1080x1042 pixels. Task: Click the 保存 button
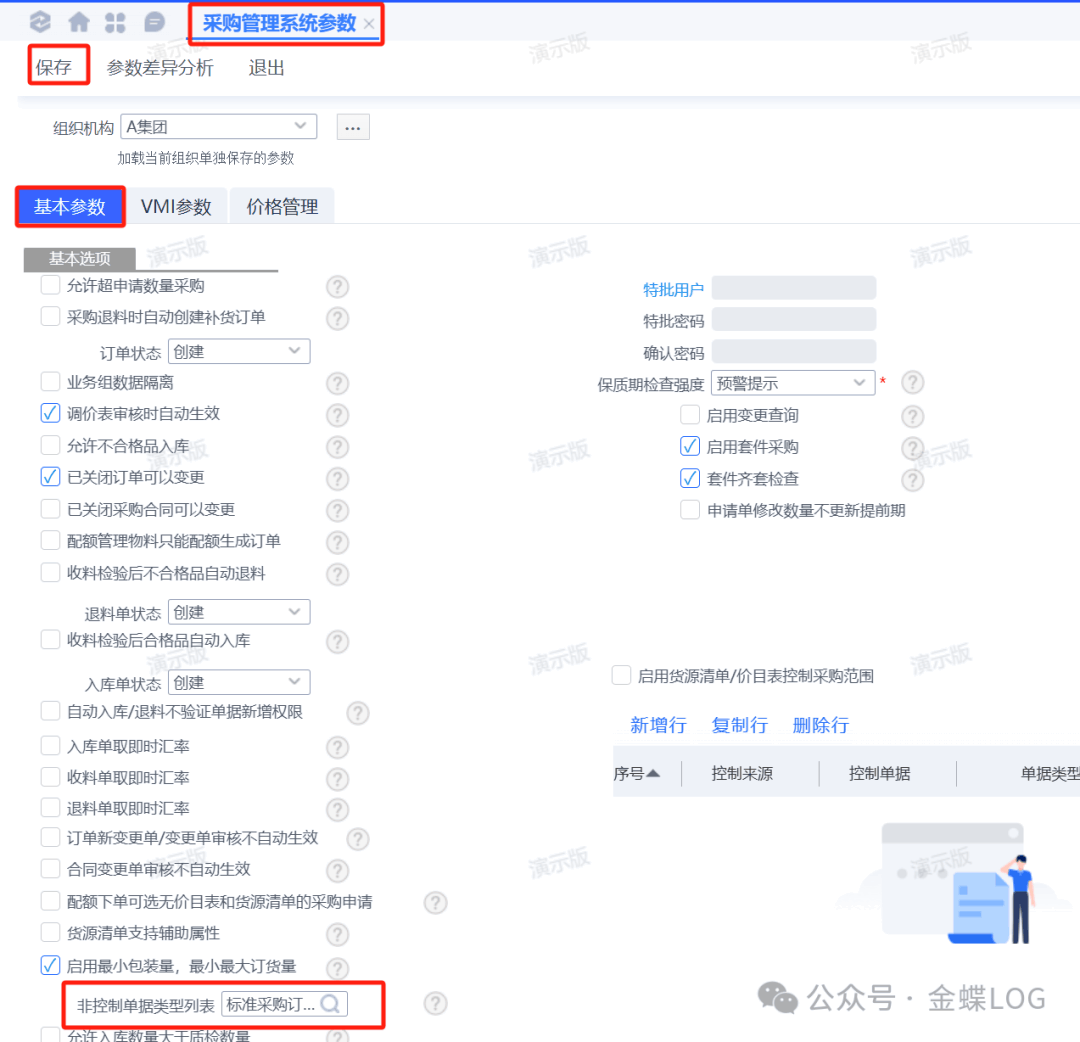tap(54, 68)
